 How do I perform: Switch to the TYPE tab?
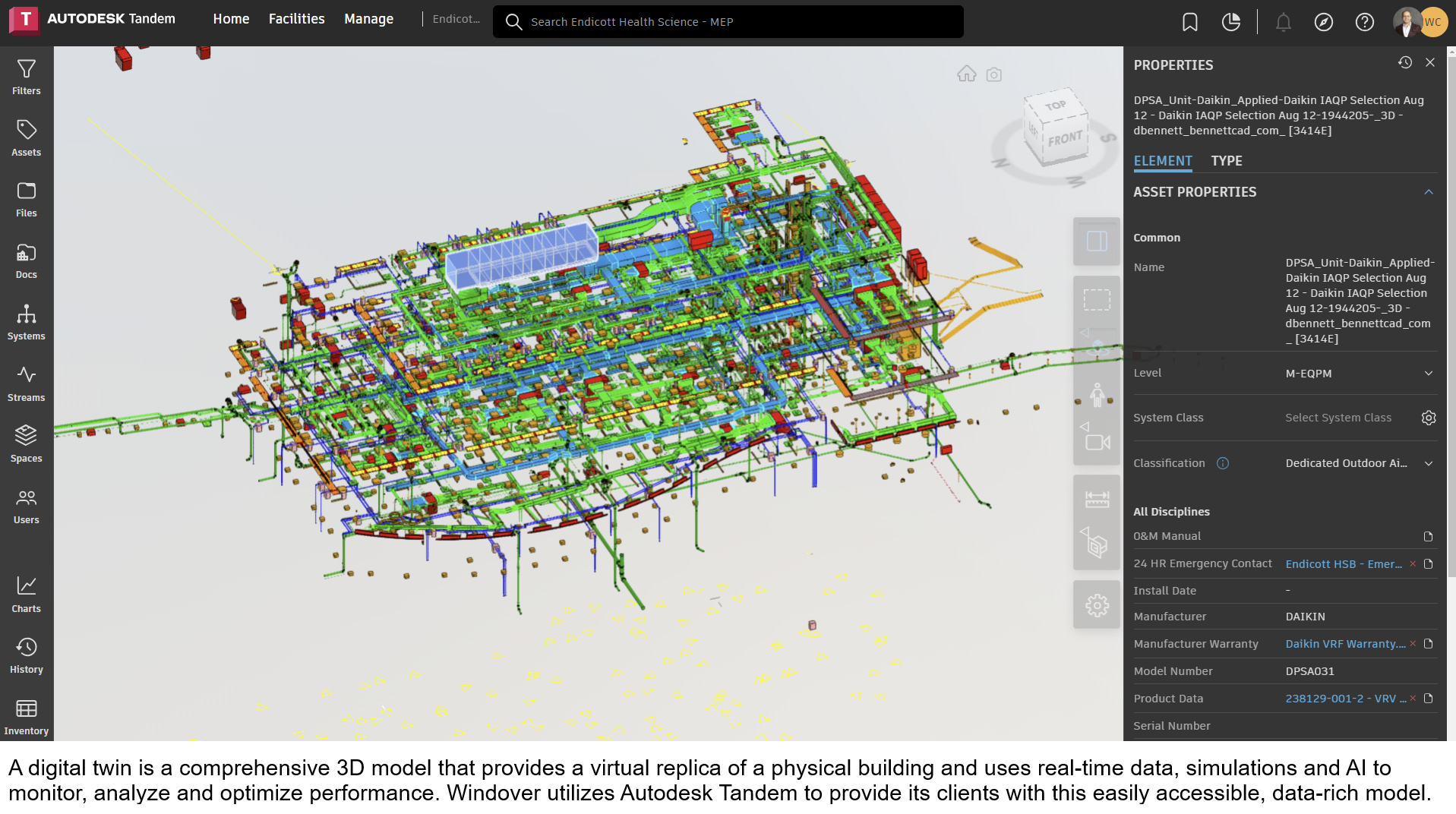1226,161
